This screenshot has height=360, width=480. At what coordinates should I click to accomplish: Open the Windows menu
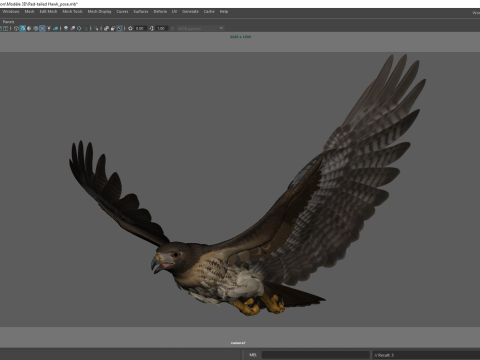11,12
